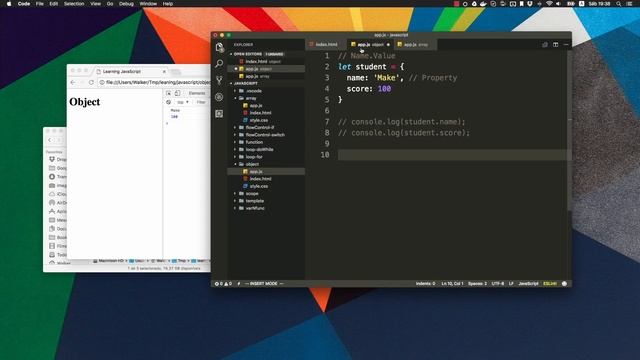Click line 10 in the code editor

point(453,155)
